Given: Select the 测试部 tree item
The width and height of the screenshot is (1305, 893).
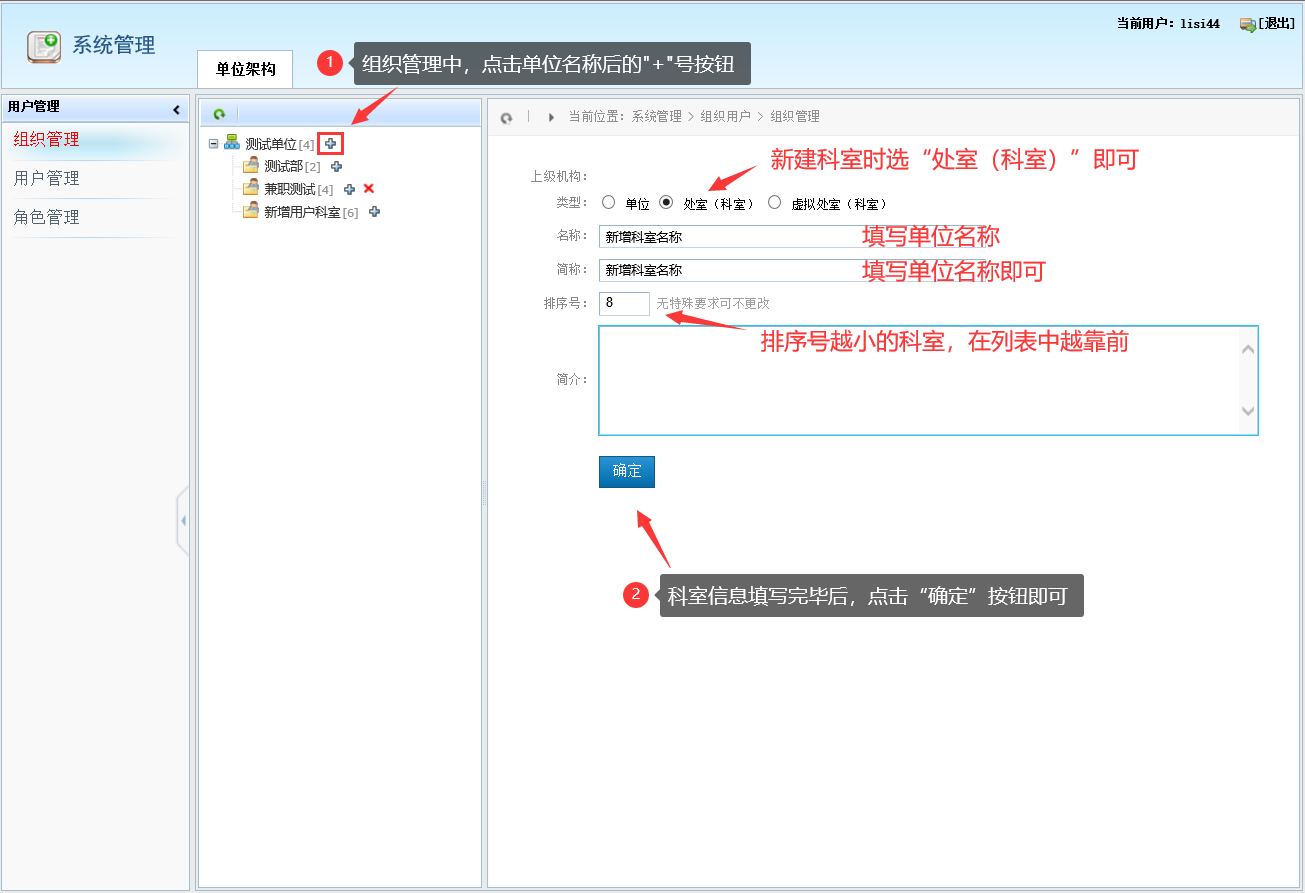Looking at the screenshot, I should coord(283,167).
